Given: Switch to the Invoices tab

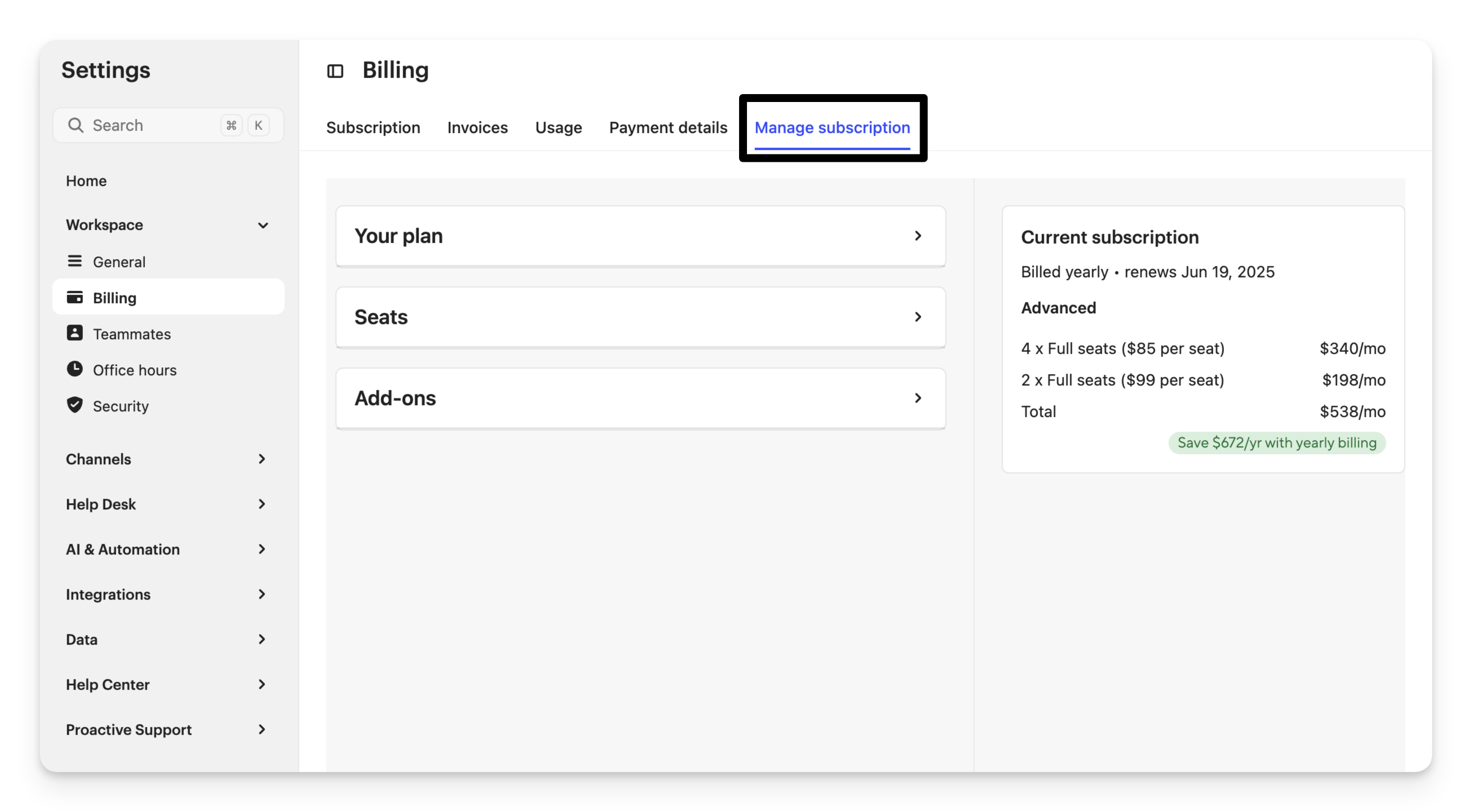Looking at the screenshot, I should click(x=477, y=127).
